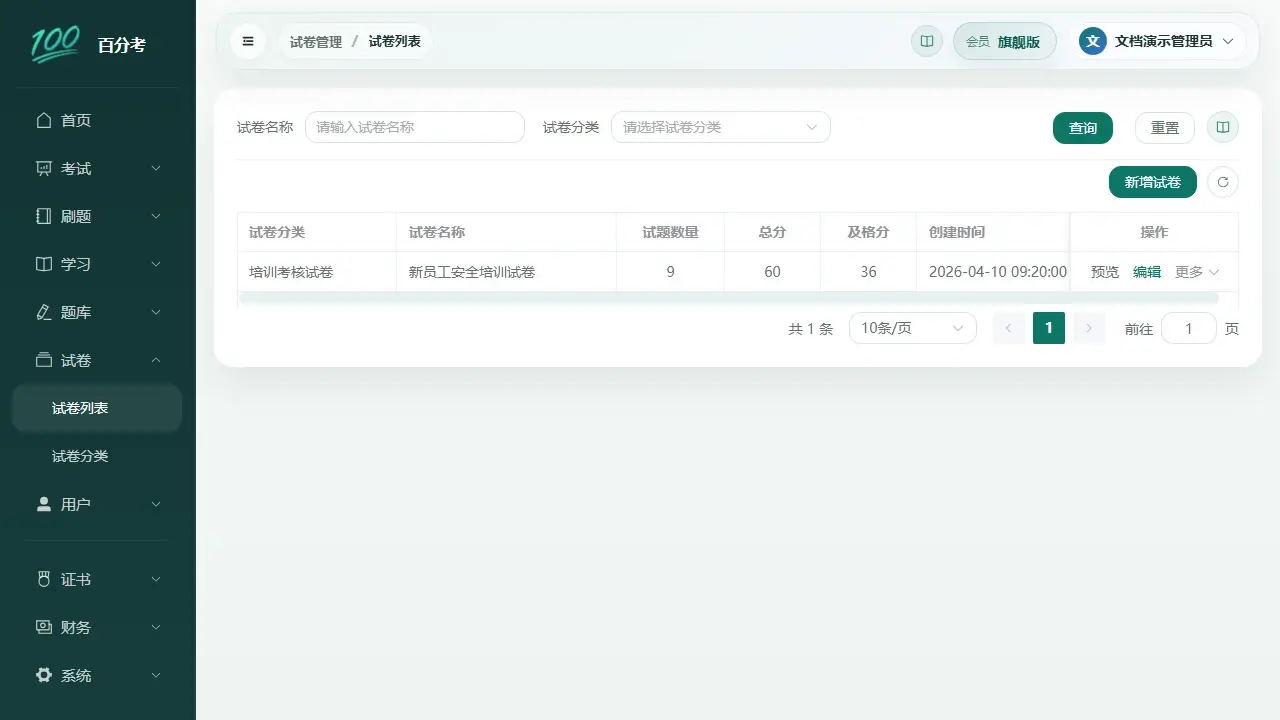Expand the 考试 menu chevron
1280x720 pixels.
pos(156,168)
